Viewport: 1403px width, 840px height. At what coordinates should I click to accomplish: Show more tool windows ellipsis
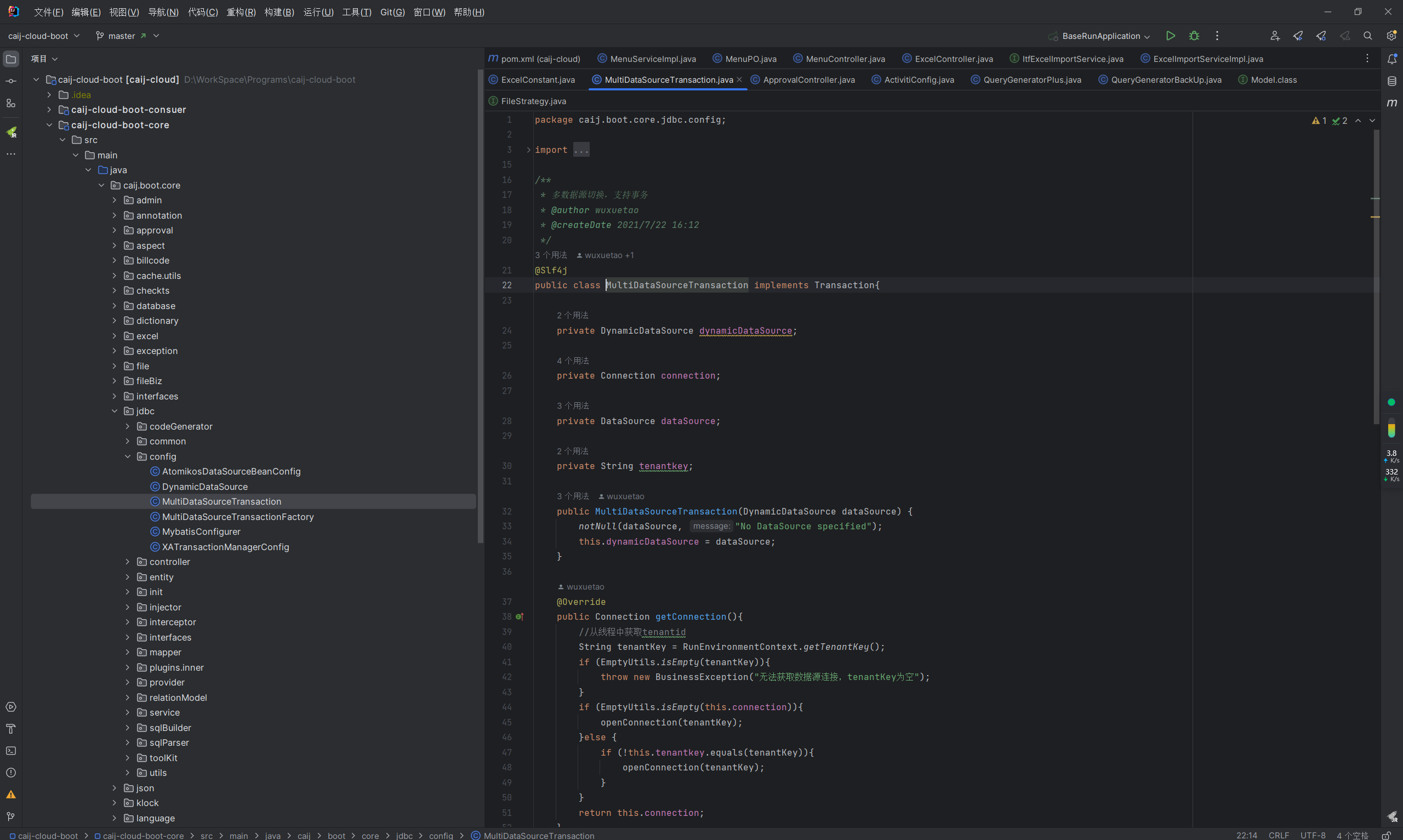point(11,154)
